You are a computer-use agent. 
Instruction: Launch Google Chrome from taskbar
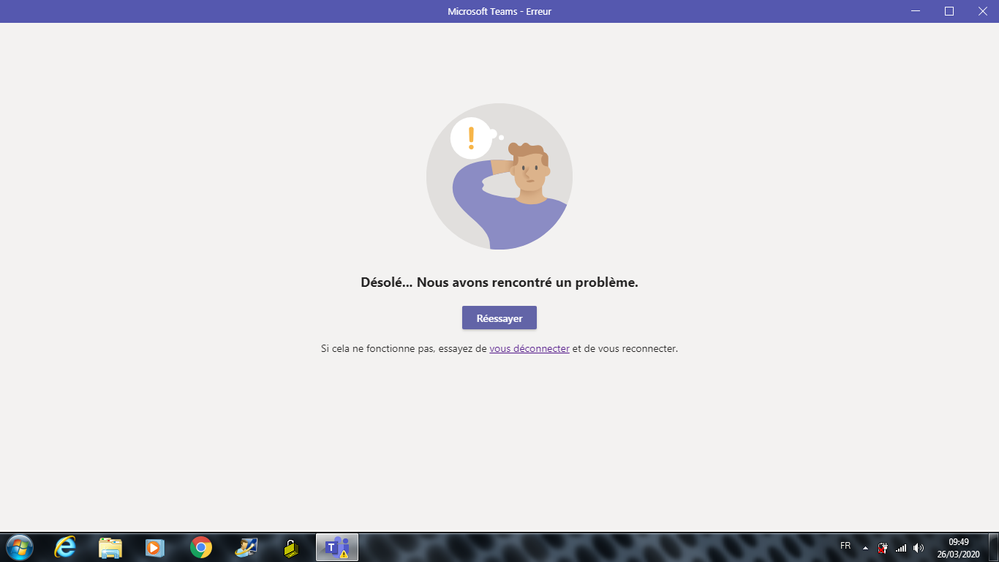(x=201, y=547)
